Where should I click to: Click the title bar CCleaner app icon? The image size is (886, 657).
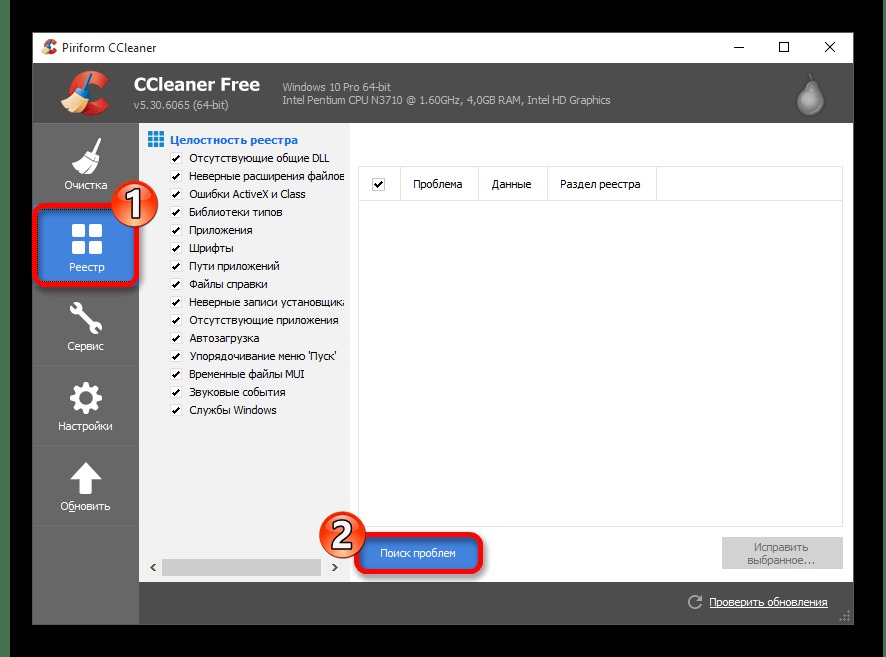[x=49, y=47]
